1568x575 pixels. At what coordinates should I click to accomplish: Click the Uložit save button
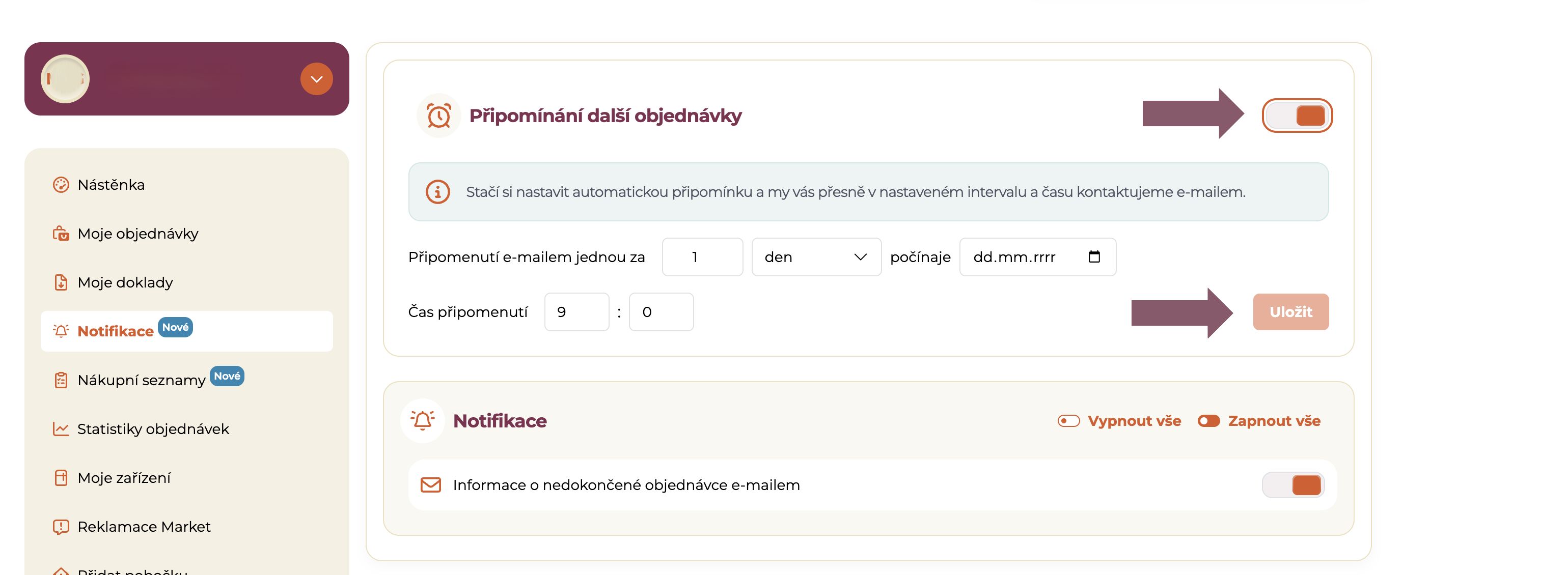tap(1290, 311)
